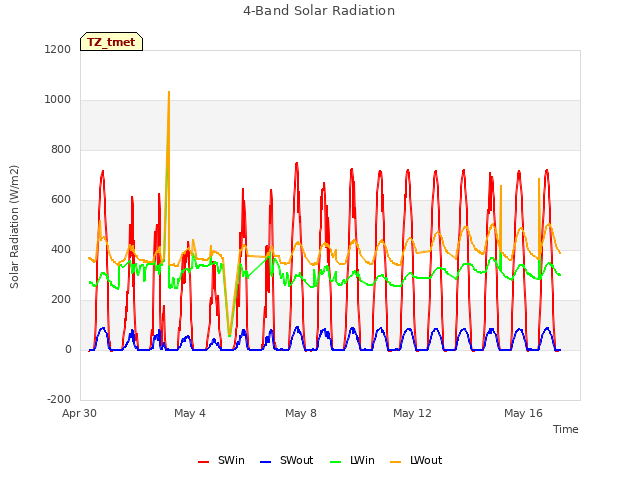
Task: Click the 0 y-axis tick label
Action: pos(68,349)
